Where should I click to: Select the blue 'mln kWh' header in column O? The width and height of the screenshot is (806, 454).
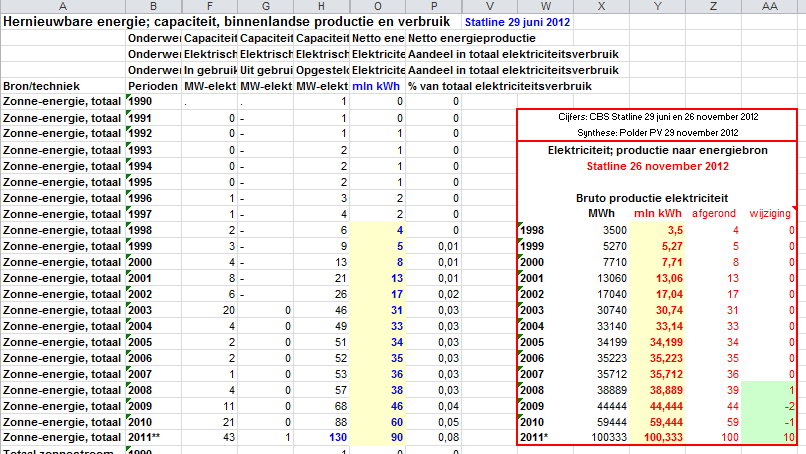[x=378, y=86]
